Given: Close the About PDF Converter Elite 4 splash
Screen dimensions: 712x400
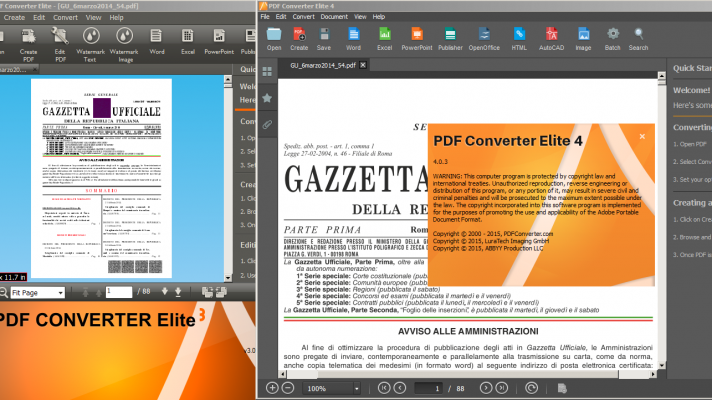Looking at the screenshot, I should 642,136.
